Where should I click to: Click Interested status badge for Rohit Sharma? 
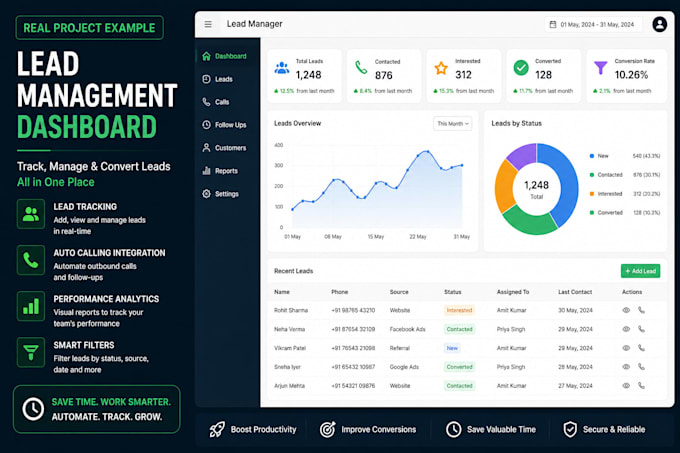point(459,310)
